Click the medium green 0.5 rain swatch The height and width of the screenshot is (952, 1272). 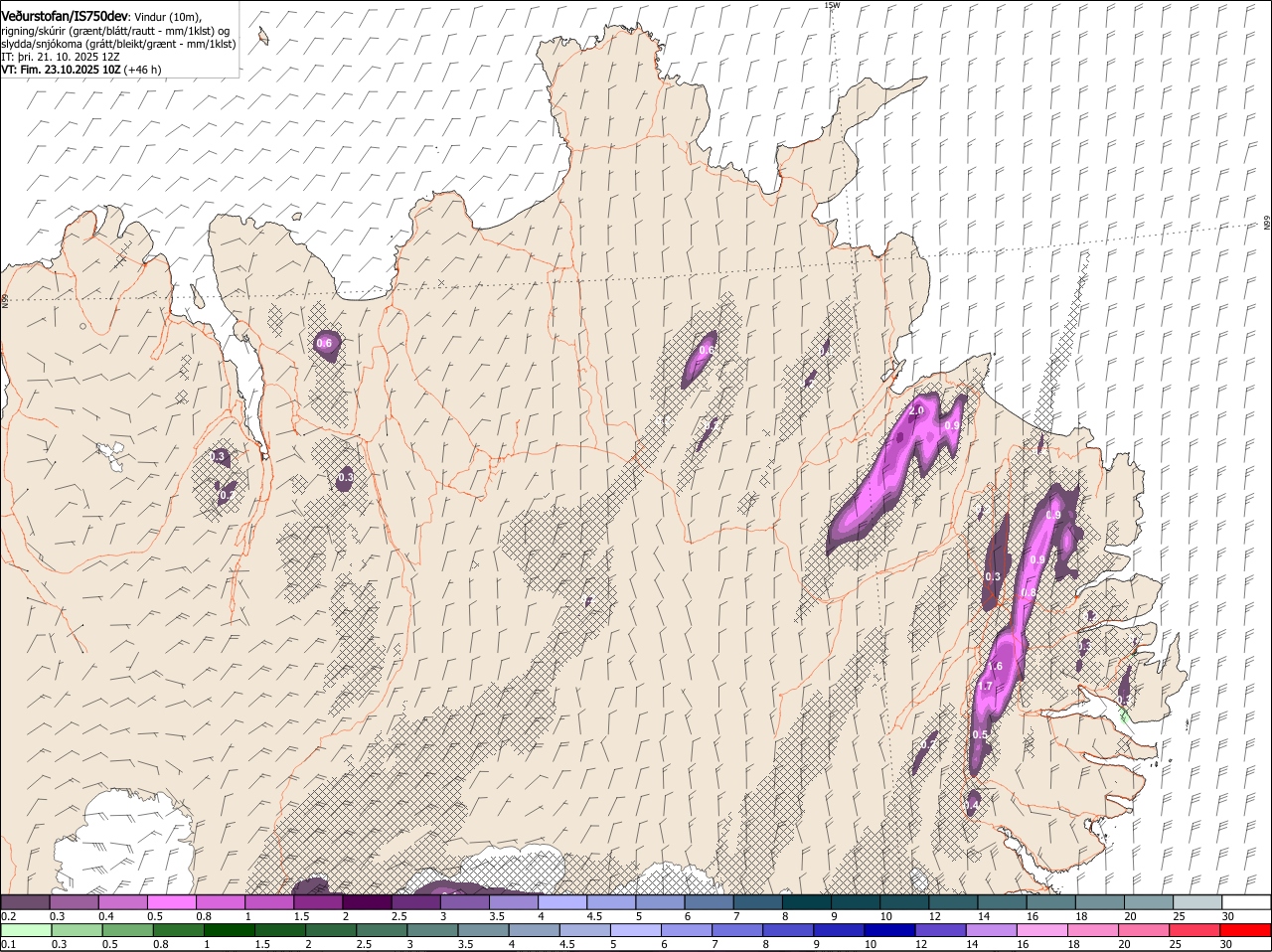[127, 930]
